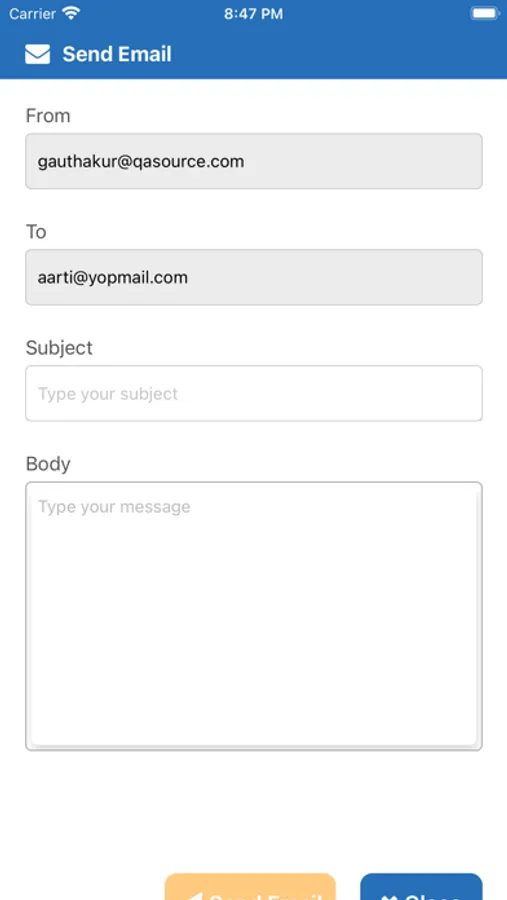This screenshot has height=900, width=507.
Task: Tap the battery icon in status bar
Action: pyautogui.click(x=485, y=13)
